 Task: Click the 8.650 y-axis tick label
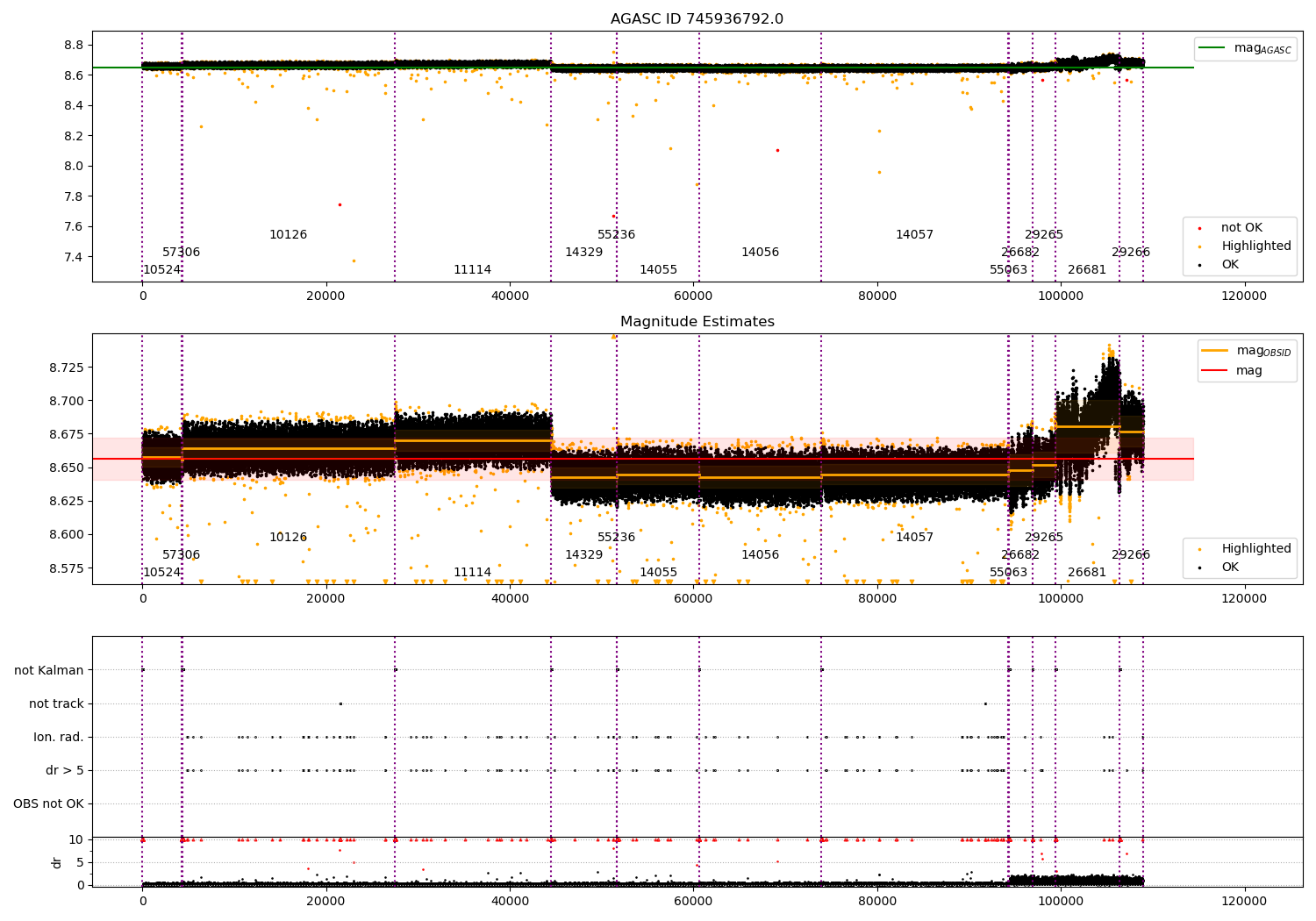pyautogui.click(x=67, y=468)
